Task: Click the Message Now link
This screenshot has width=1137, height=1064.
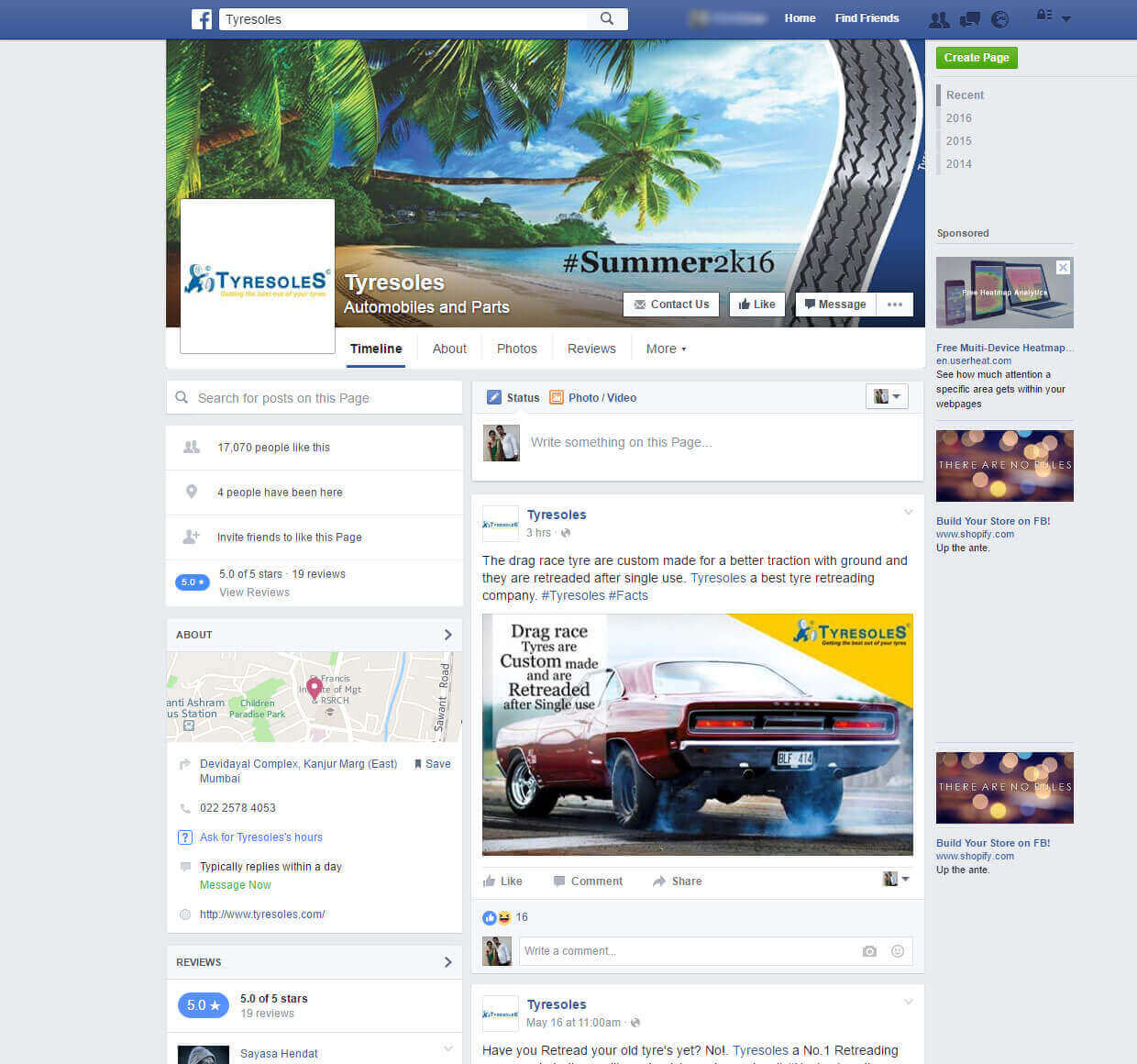Action: pyautogui.click(x=236, y=885)
